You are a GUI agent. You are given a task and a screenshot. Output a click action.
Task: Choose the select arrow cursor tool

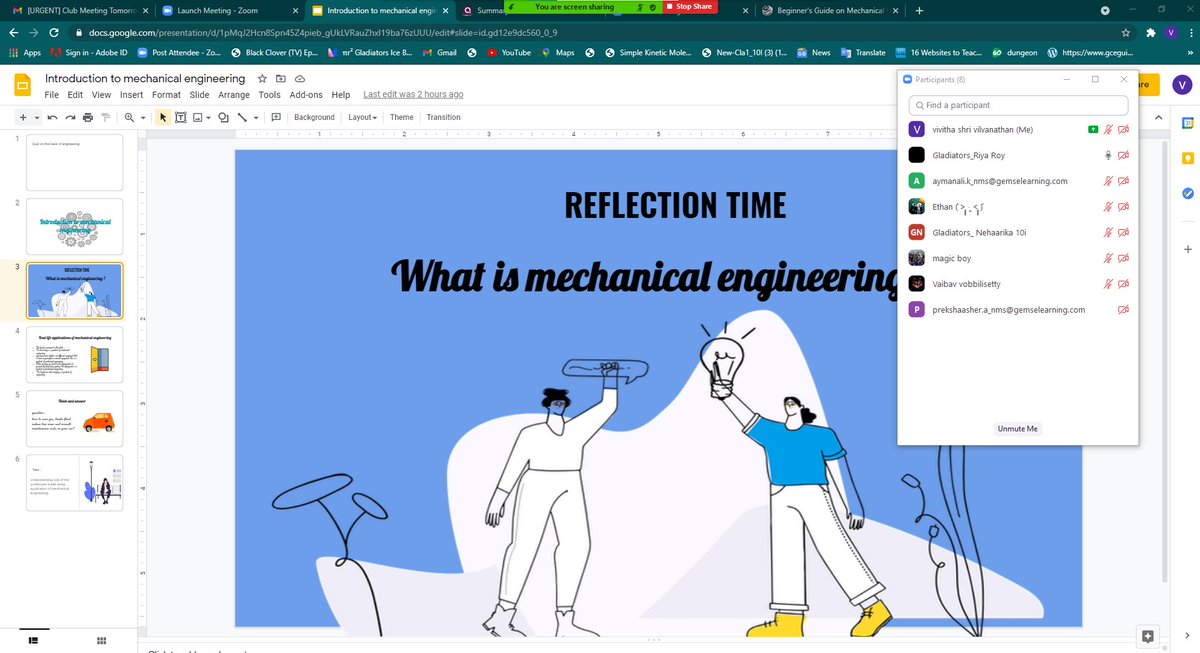[x=165, y=117]
